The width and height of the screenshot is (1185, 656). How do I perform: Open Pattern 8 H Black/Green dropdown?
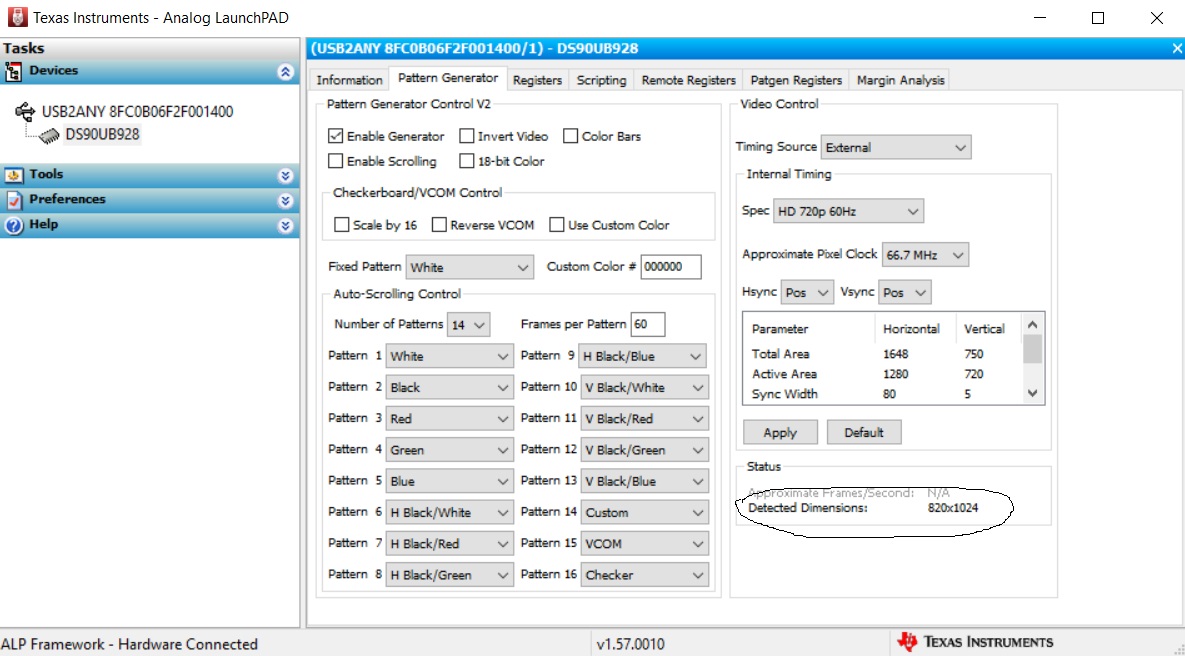(450, 575)
